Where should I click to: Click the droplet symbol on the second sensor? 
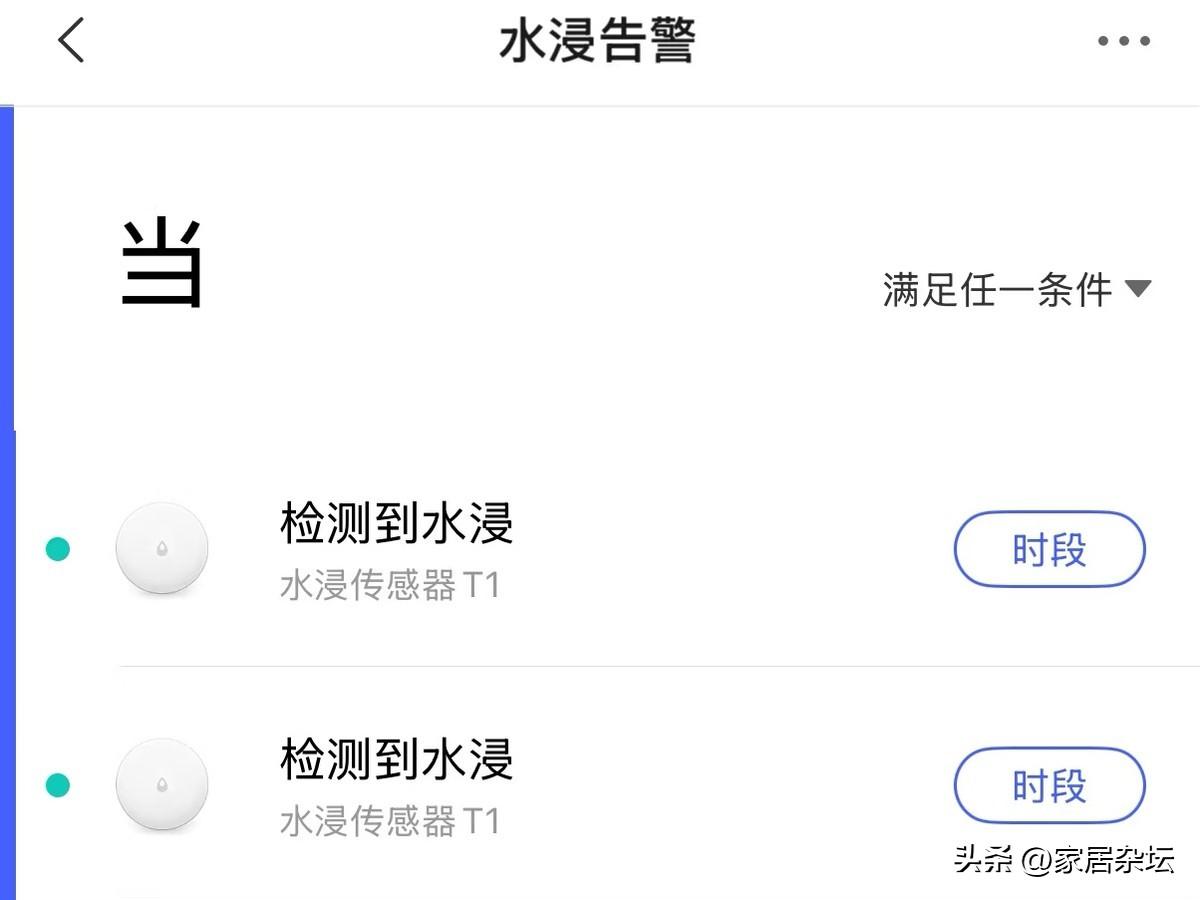click(x=162, y=785)
